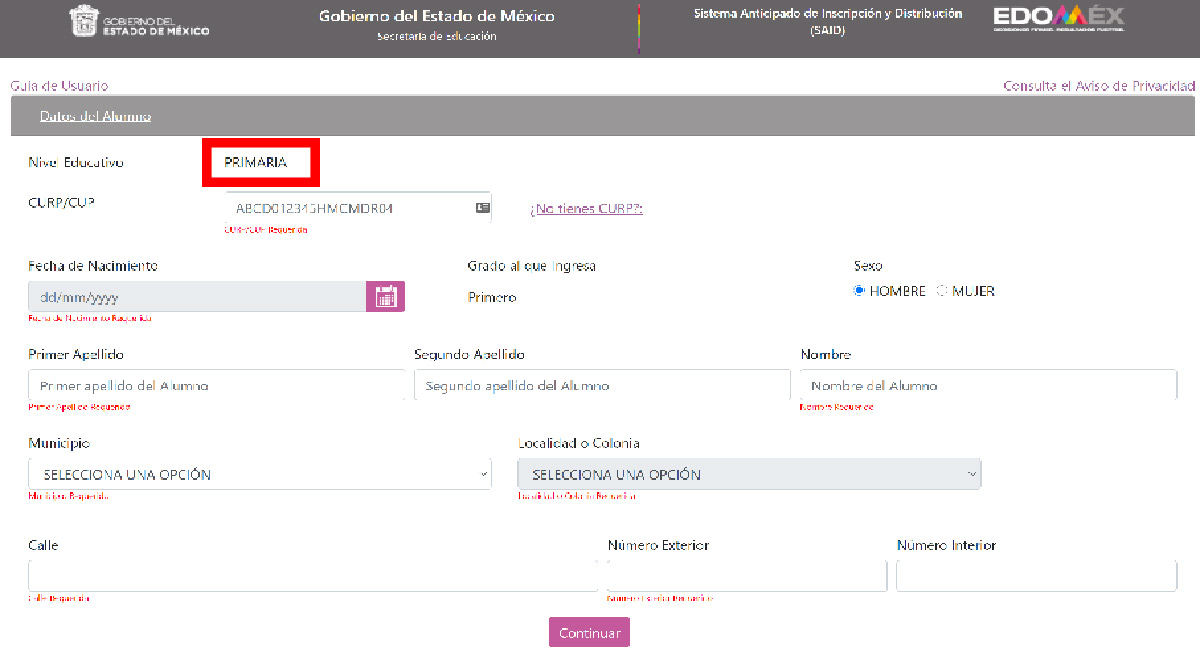The height and width of the screenshot is (652, 1200).
Task: Select MUJER radio button
Action: [x=942, y=291]
